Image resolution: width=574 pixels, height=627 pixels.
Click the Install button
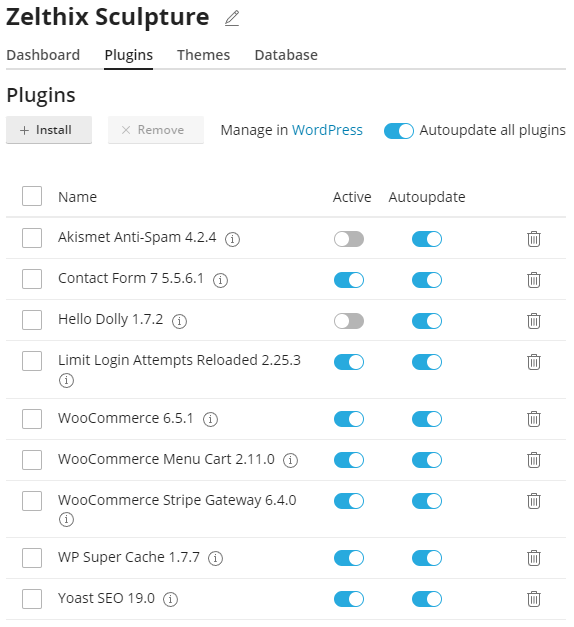[49, 130]
